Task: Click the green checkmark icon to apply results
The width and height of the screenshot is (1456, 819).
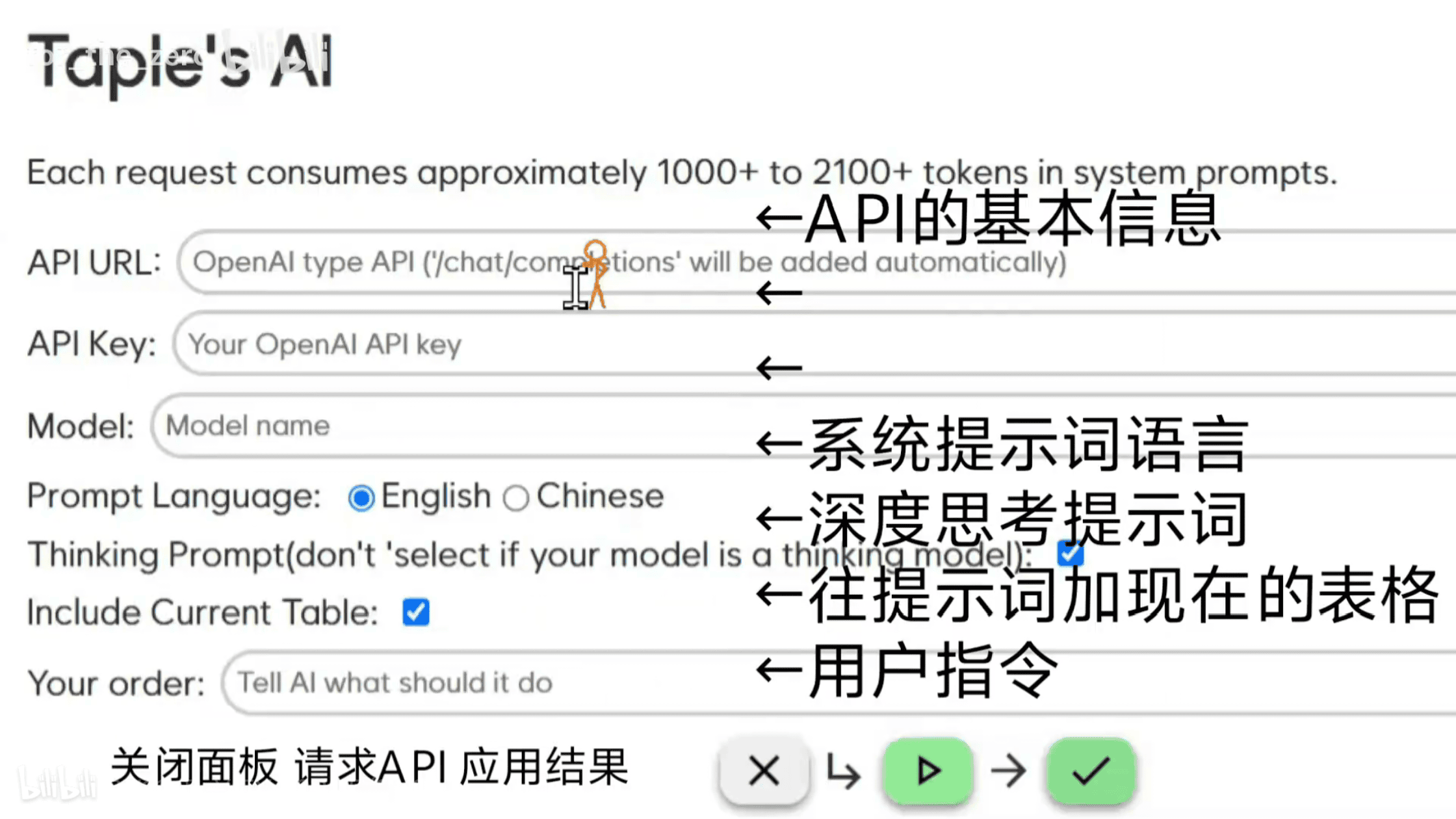Action: pos(1091,771)
